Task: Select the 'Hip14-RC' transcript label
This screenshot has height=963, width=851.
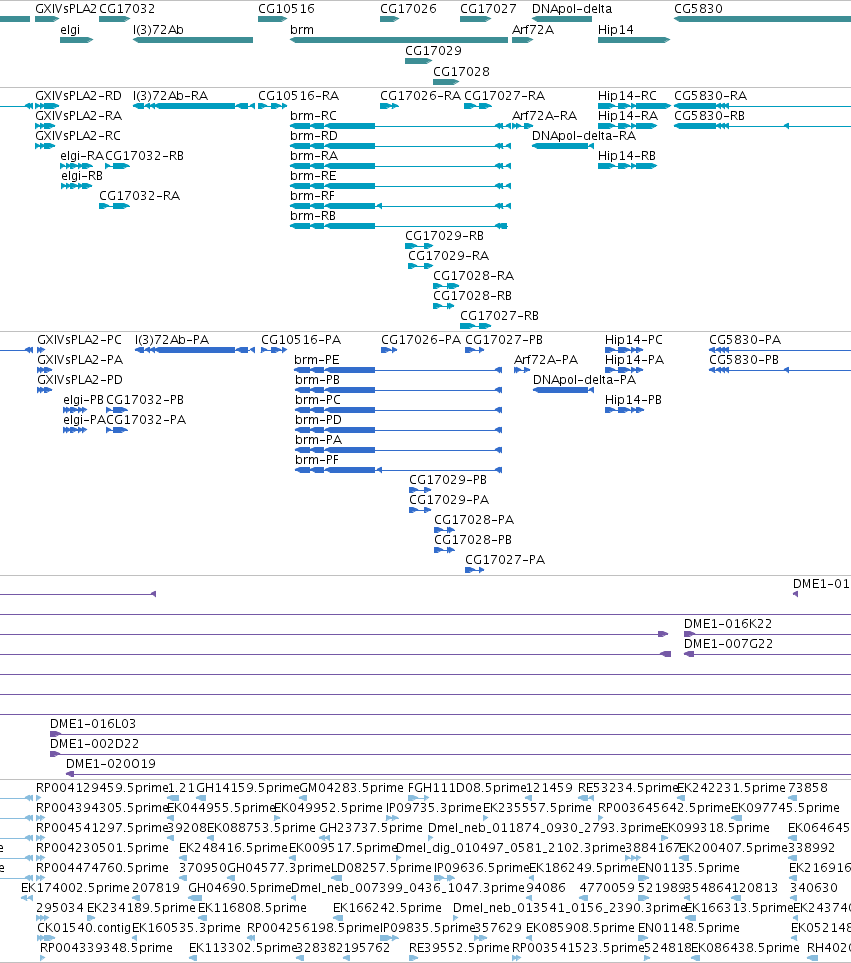Action: point(628,96)
